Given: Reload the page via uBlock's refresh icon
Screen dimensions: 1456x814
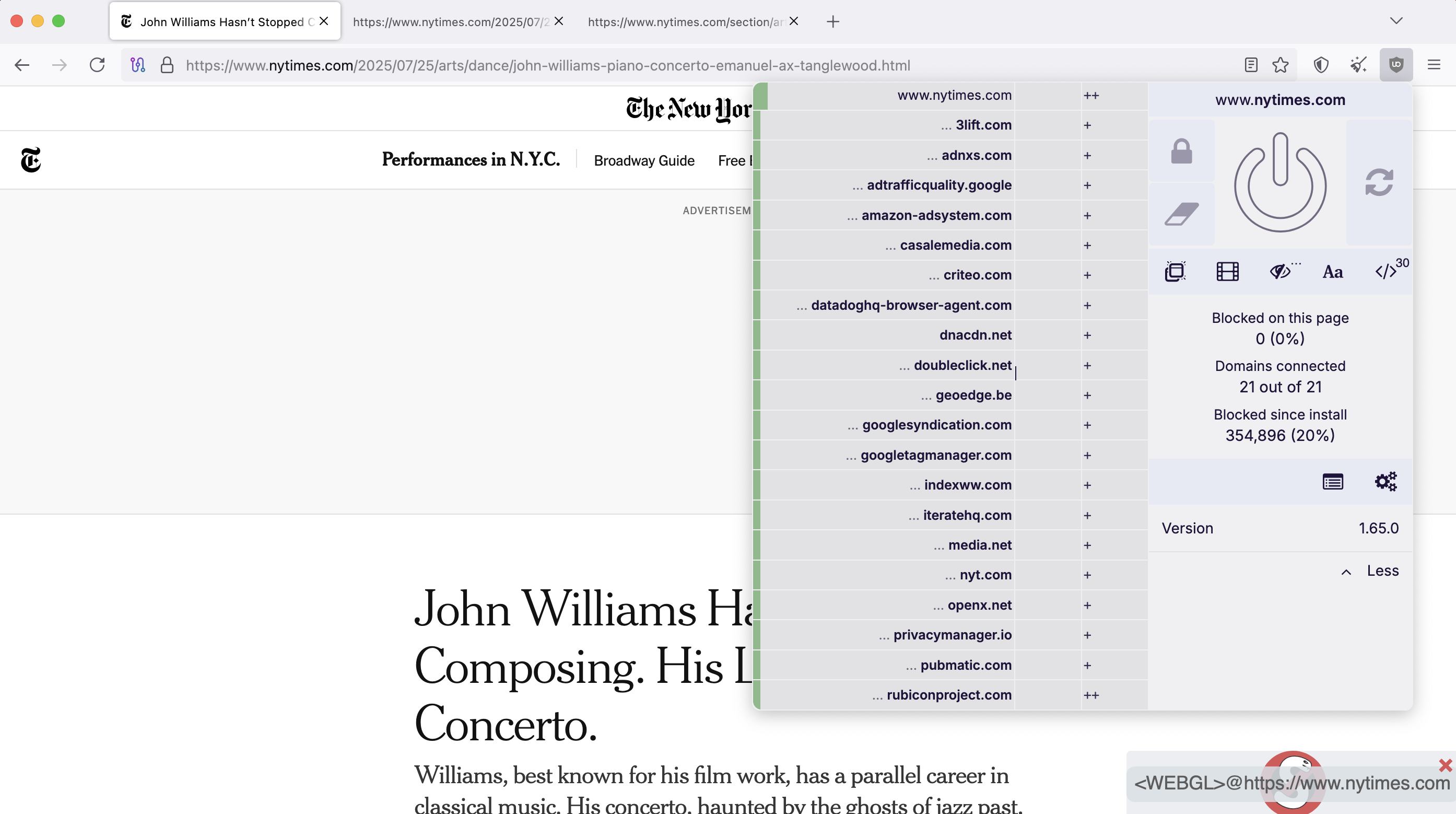Looking at the screenshot, I should click(x=1379, y=182).
